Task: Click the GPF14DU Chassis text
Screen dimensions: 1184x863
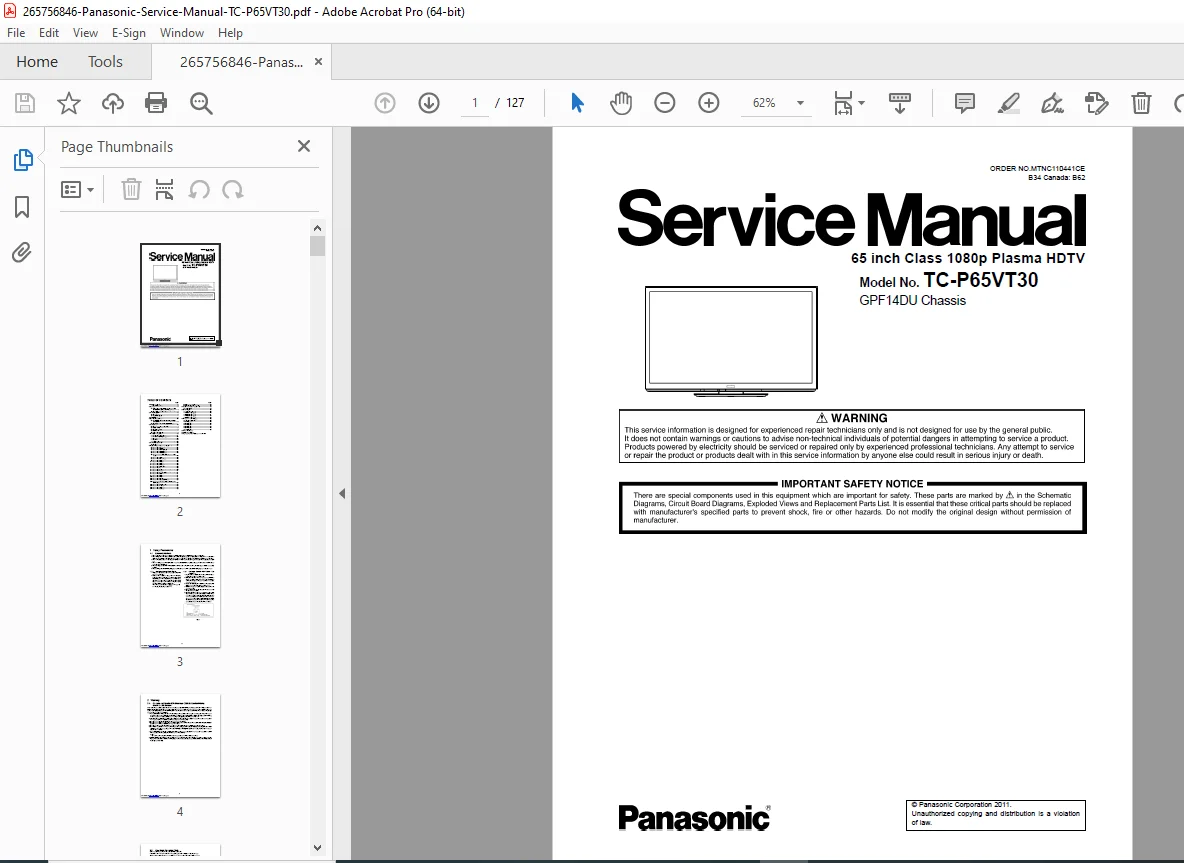Action: pyautogui.click(x=912, y=301)
